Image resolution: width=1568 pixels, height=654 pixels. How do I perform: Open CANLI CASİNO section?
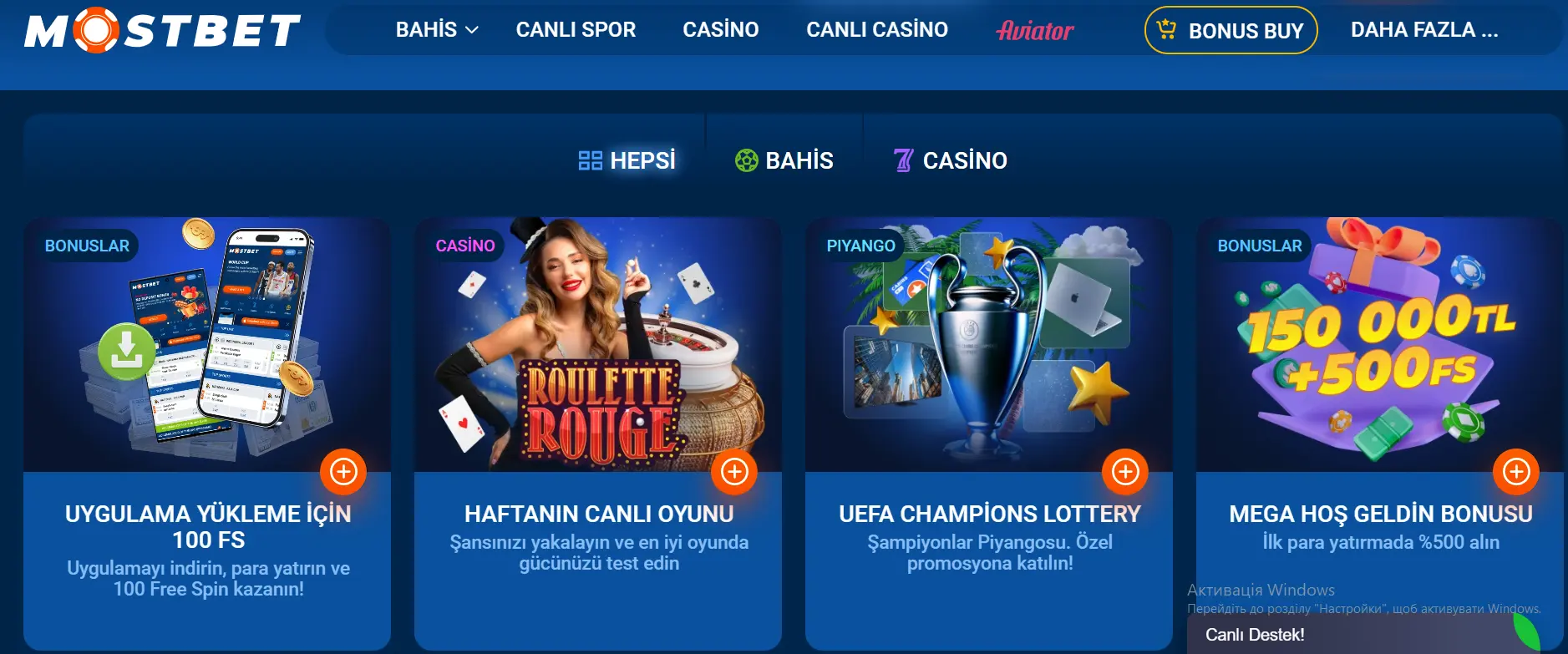coord(877,30)
